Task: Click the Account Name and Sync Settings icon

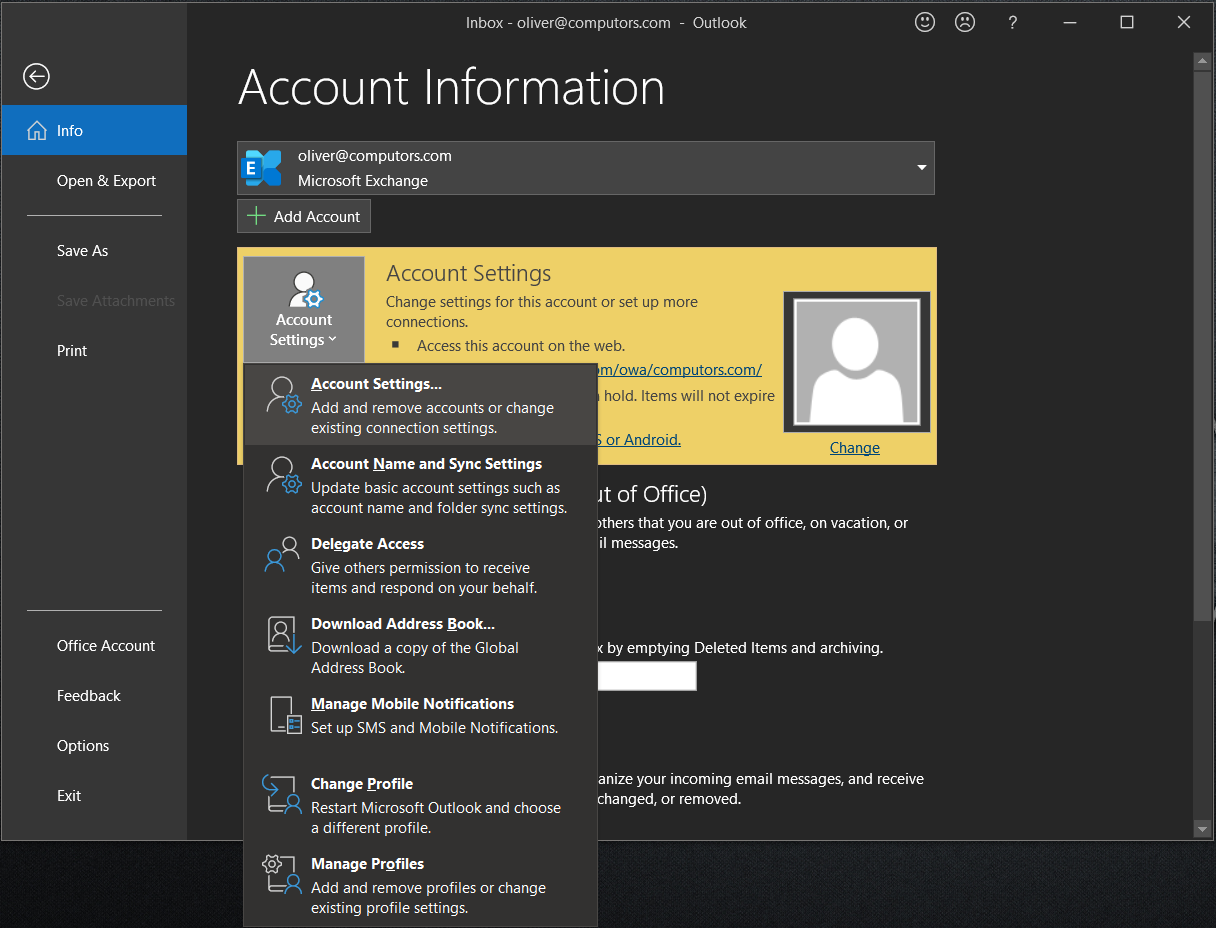Action: tap(284, 476)
